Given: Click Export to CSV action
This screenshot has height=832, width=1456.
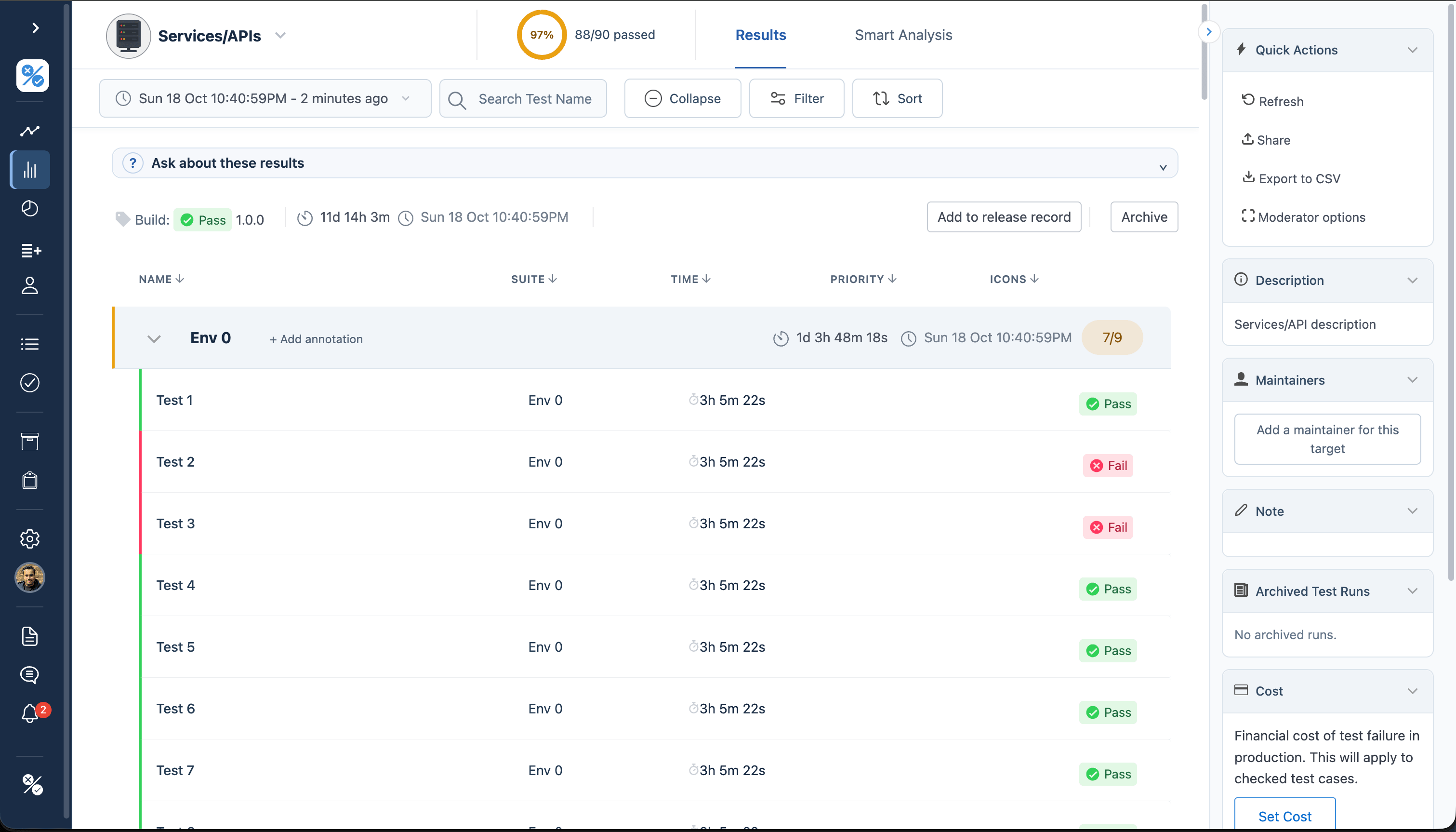Looking at the screenshot, I should point(1291,178).
